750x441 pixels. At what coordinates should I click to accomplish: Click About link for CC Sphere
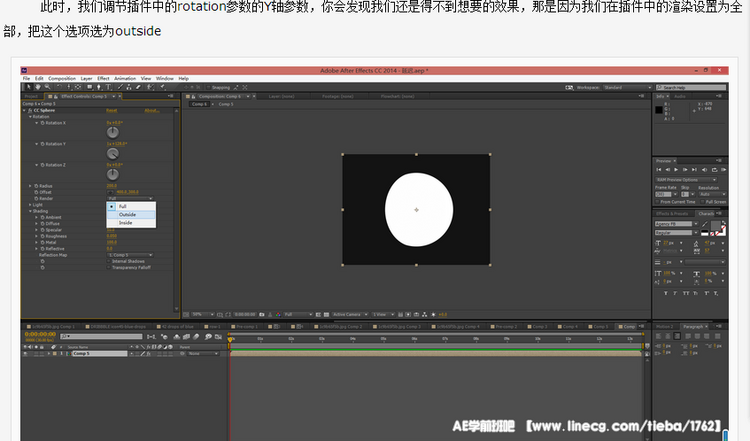point(152,110)
